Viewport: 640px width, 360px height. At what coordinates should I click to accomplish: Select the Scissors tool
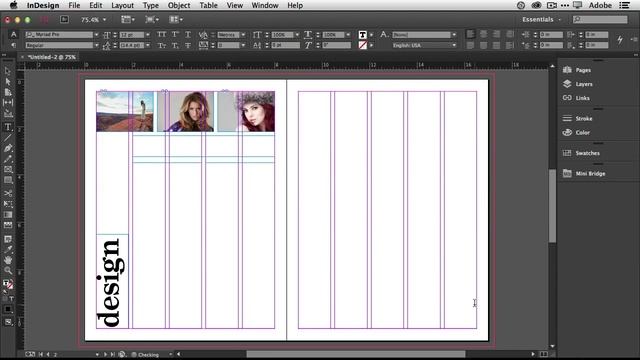(x=8, y=193)
